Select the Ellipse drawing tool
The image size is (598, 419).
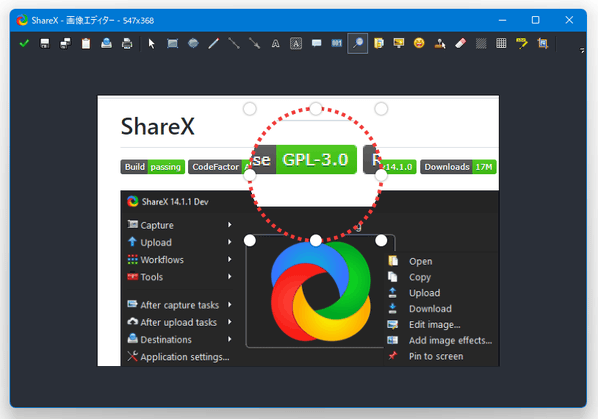(x=193, y=43)
